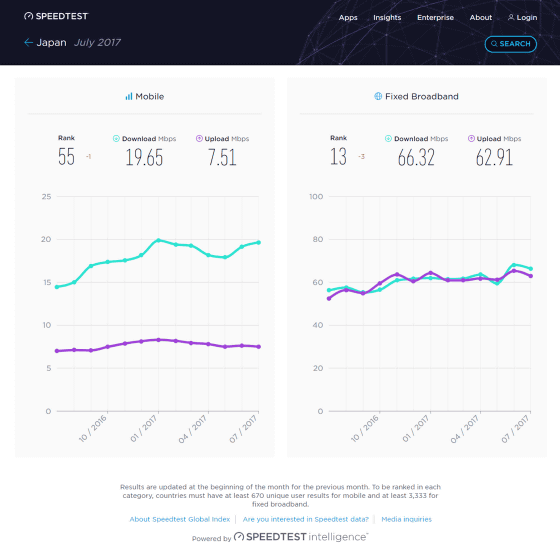This screenshot has width=560, height=546.
Task: Click Fixed Broadband rank value 13
Action: [x=338, y=157]
